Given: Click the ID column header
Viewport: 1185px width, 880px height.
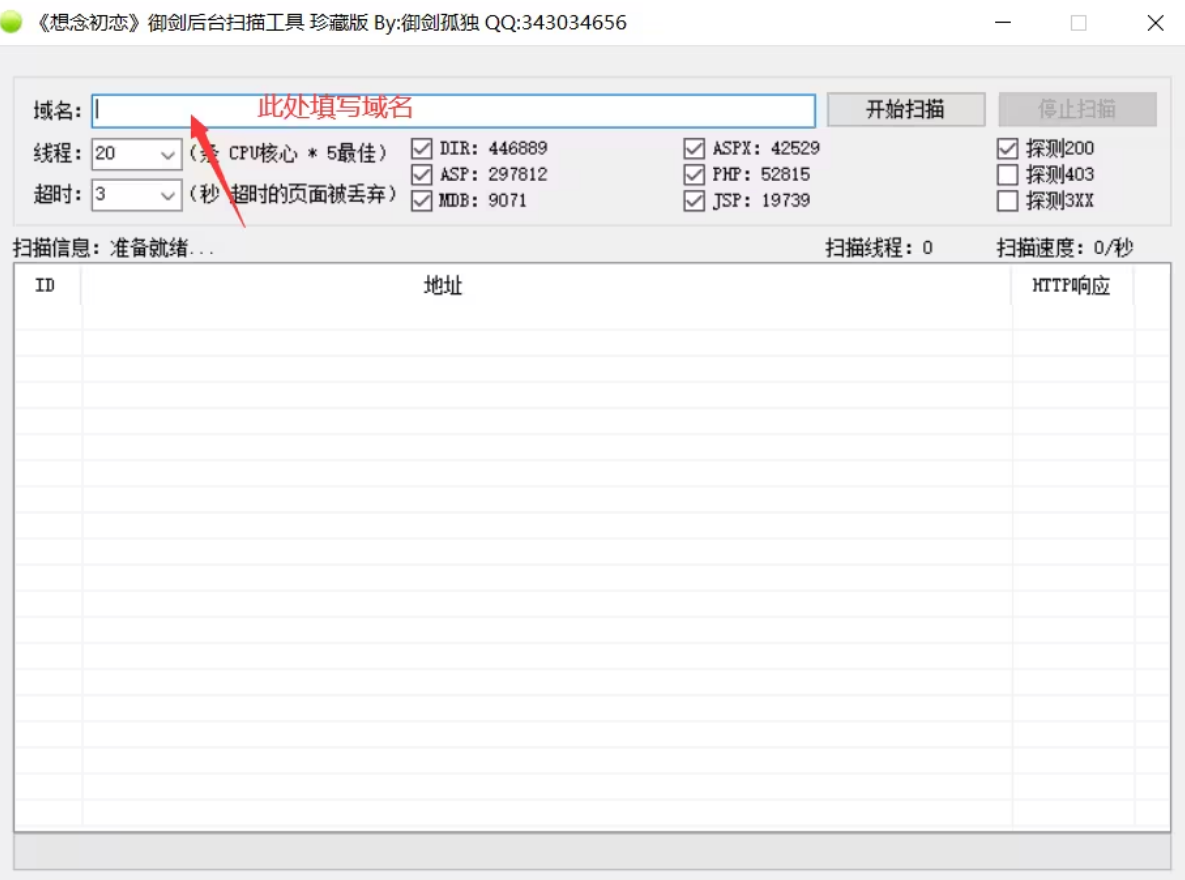Looking at the screenshot, I should click(46, 286).
